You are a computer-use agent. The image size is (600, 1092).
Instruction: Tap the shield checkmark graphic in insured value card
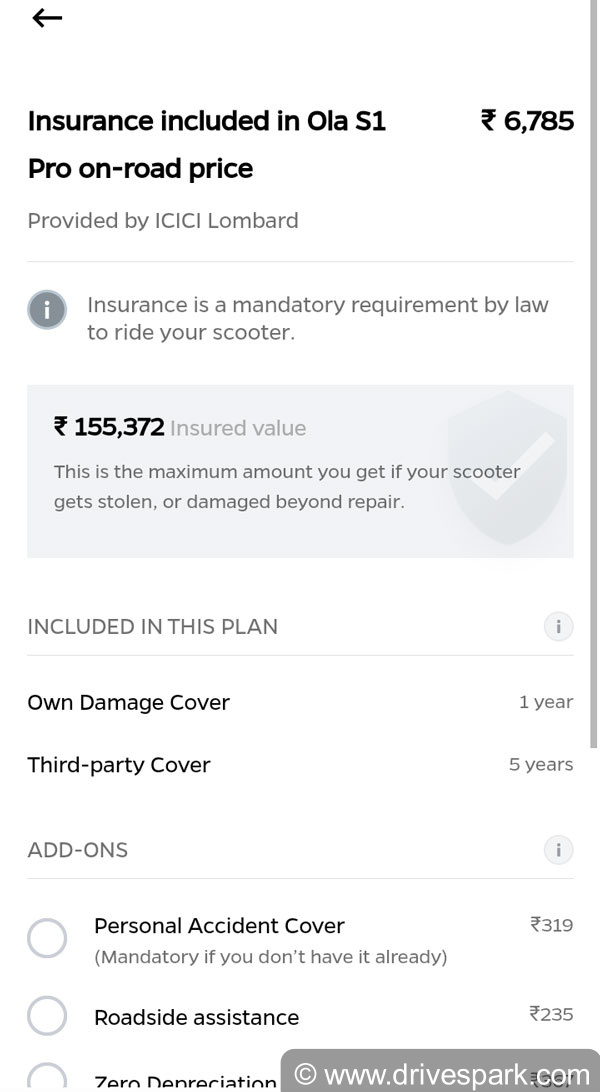505,470
